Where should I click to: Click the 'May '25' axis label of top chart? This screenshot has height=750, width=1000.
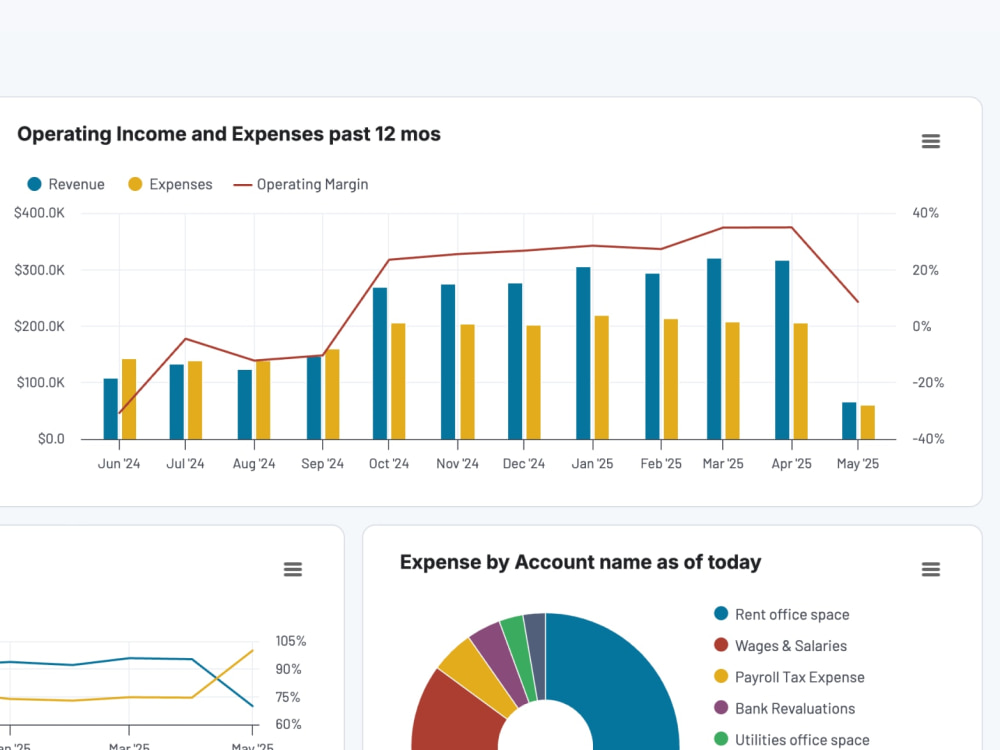pos(858,464)
